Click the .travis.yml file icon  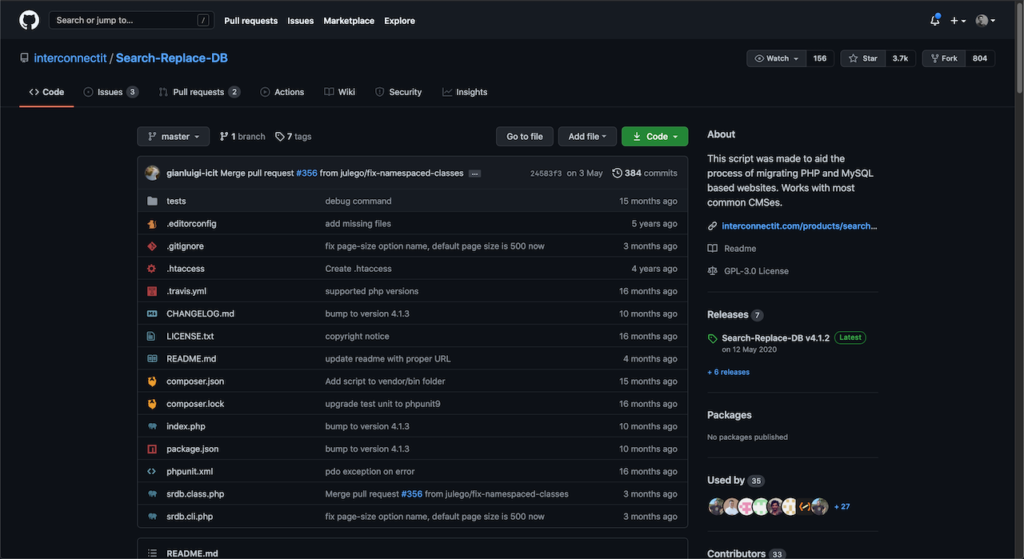point(152,291)
